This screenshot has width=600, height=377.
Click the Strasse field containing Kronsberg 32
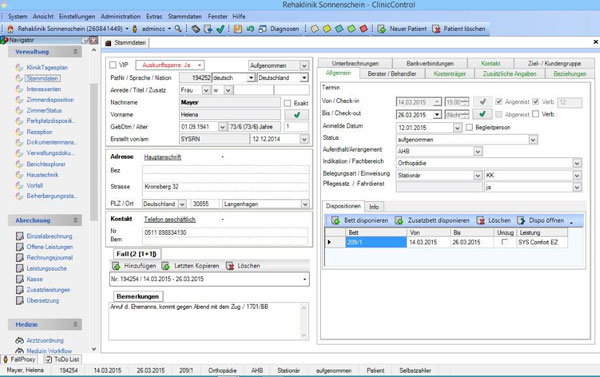pos(226,187)
